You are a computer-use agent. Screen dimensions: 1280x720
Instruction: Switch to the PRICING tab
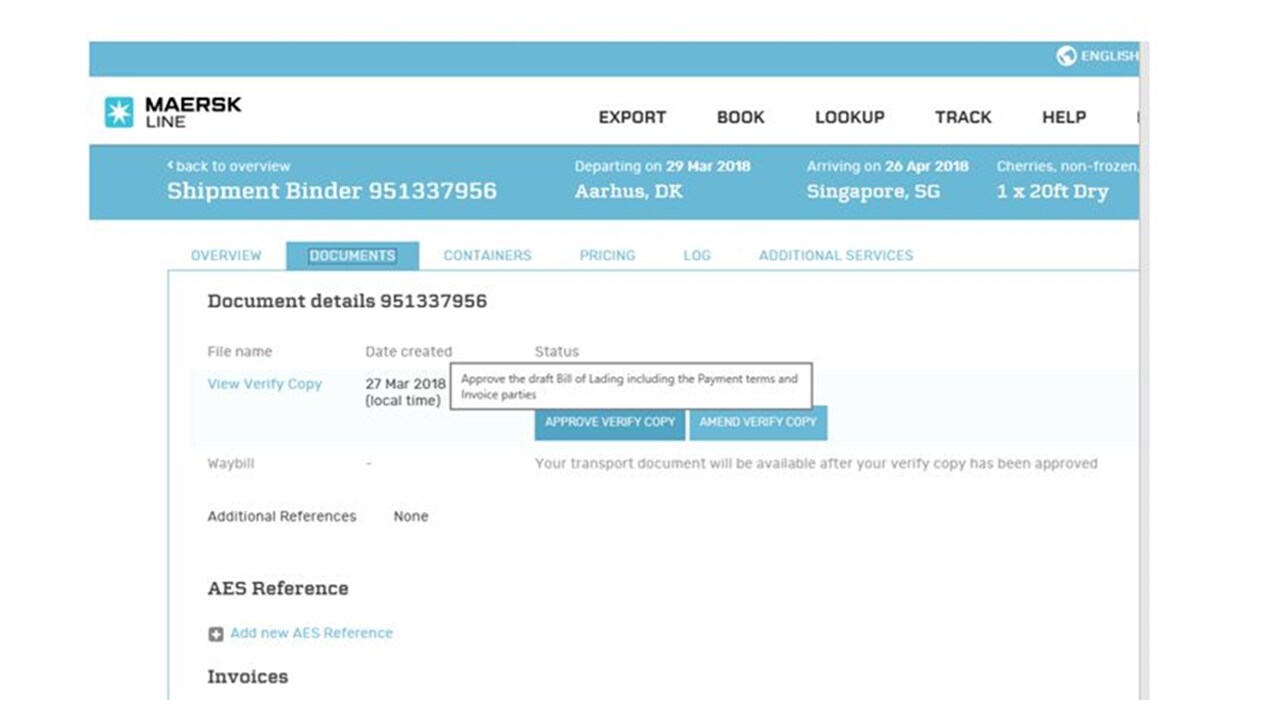(607, 255)
